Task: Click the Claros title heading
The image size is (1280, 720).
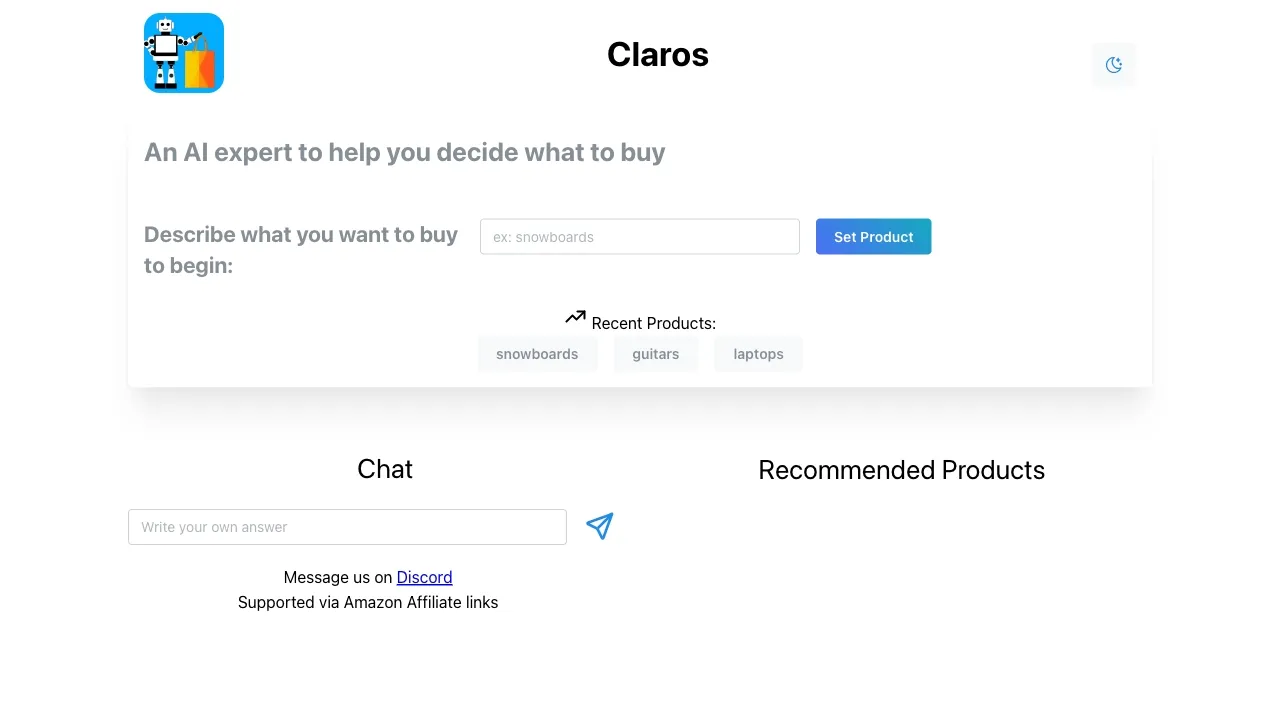Action: click(x=657, y=54)
